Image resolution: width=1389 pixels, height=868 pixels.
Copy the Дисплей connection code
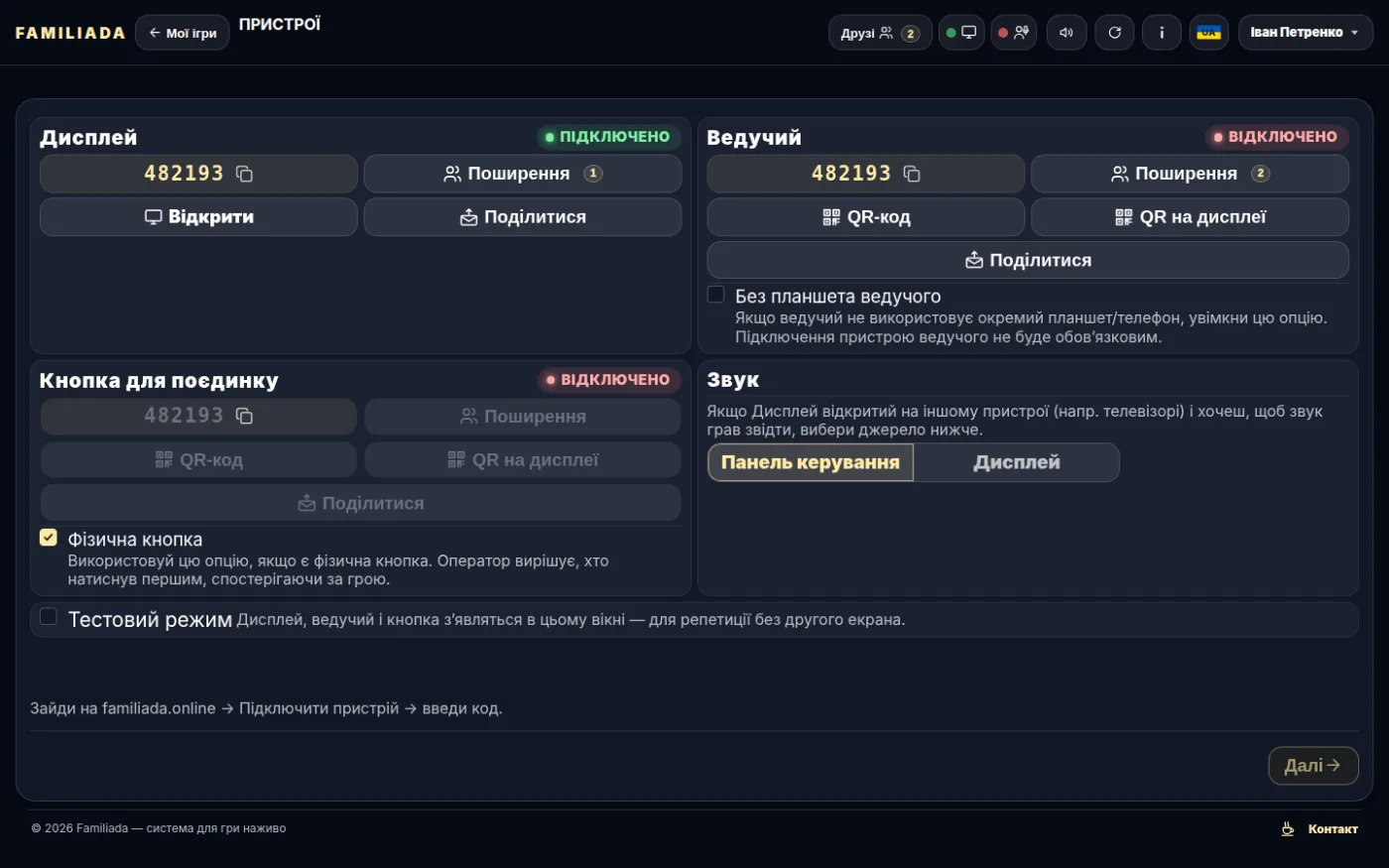[x=244, y=174]
